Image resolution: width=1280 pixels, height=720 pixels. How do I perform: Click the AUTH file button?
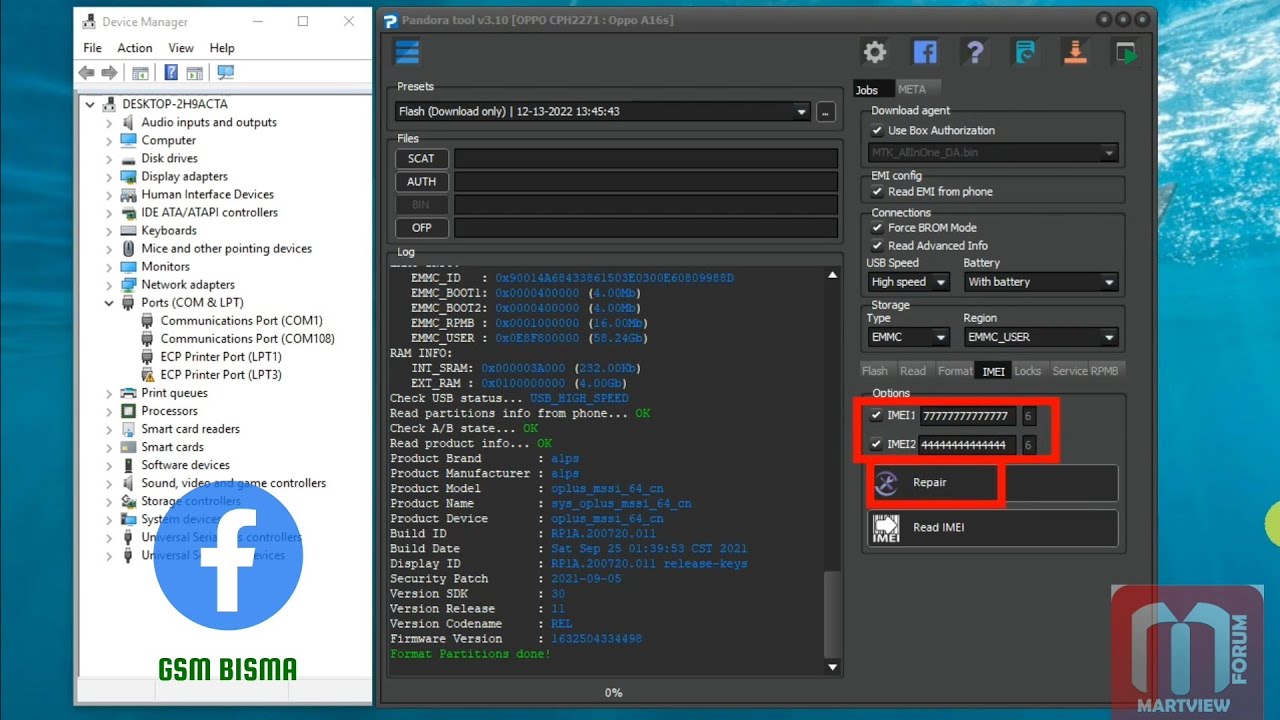(421, 182)
